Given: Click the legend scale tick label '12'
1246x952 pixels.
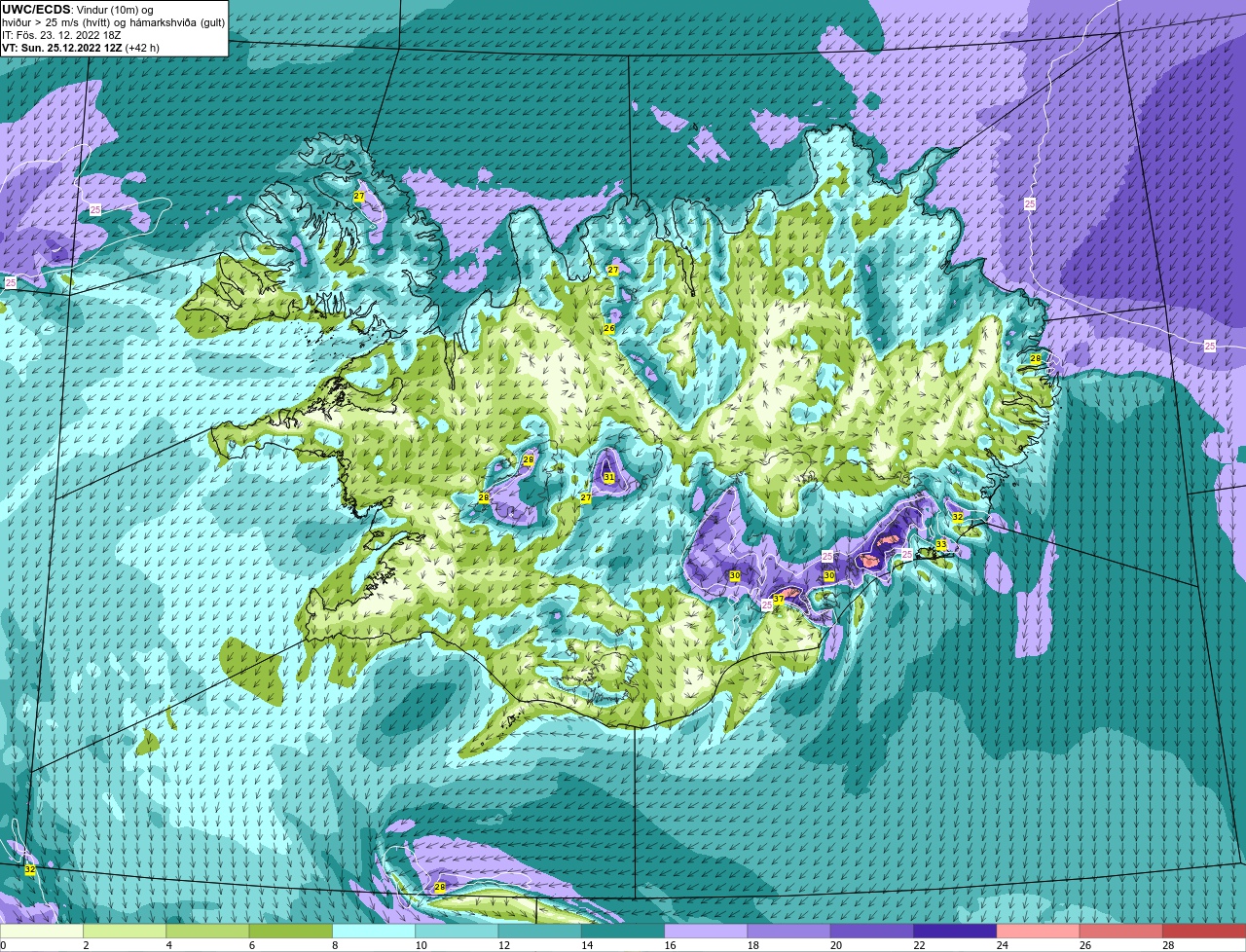Looking at the screenshot, I should click(503, 945).
